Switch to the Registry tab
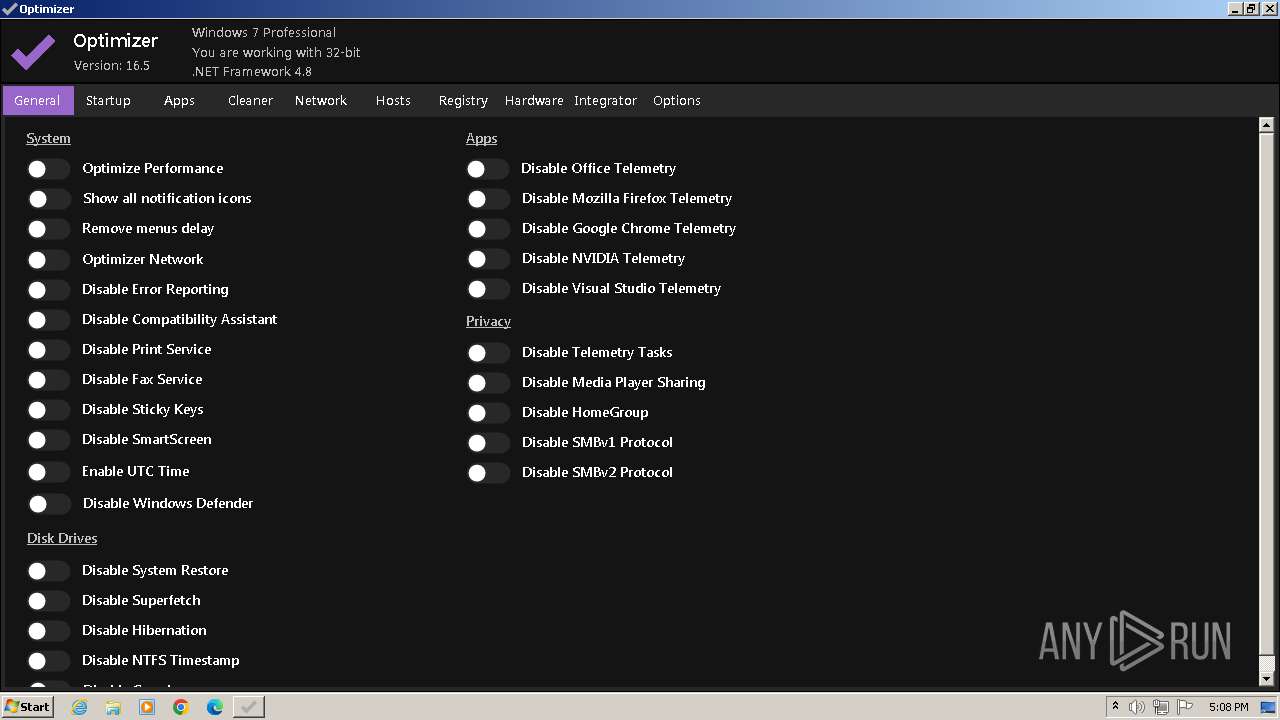 click(463, 100)
